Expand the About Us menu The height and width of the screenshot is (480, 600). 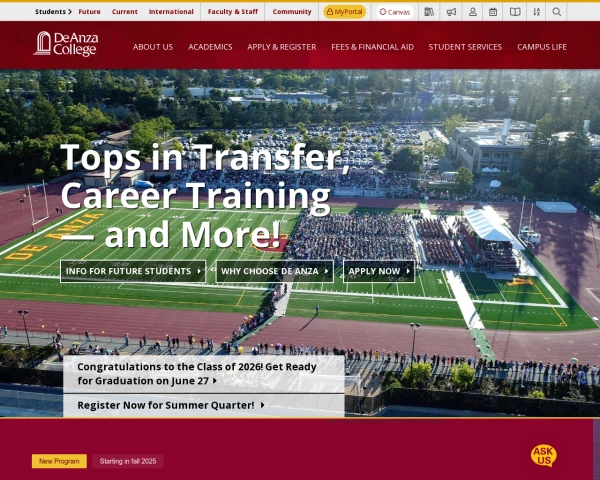153,47
